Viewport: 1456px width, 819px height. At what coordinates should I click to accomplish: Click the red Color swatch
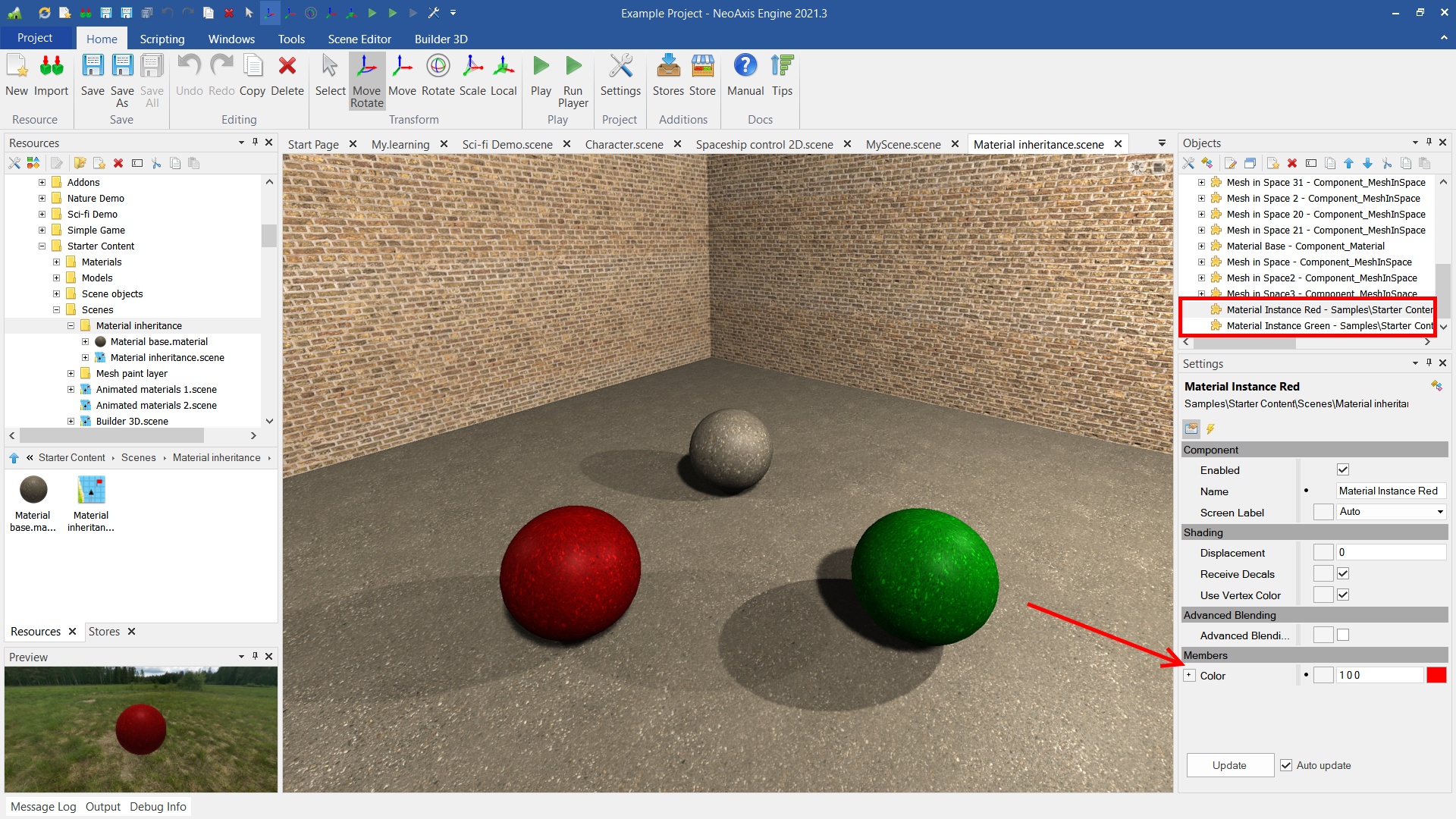click(1436, 676)
